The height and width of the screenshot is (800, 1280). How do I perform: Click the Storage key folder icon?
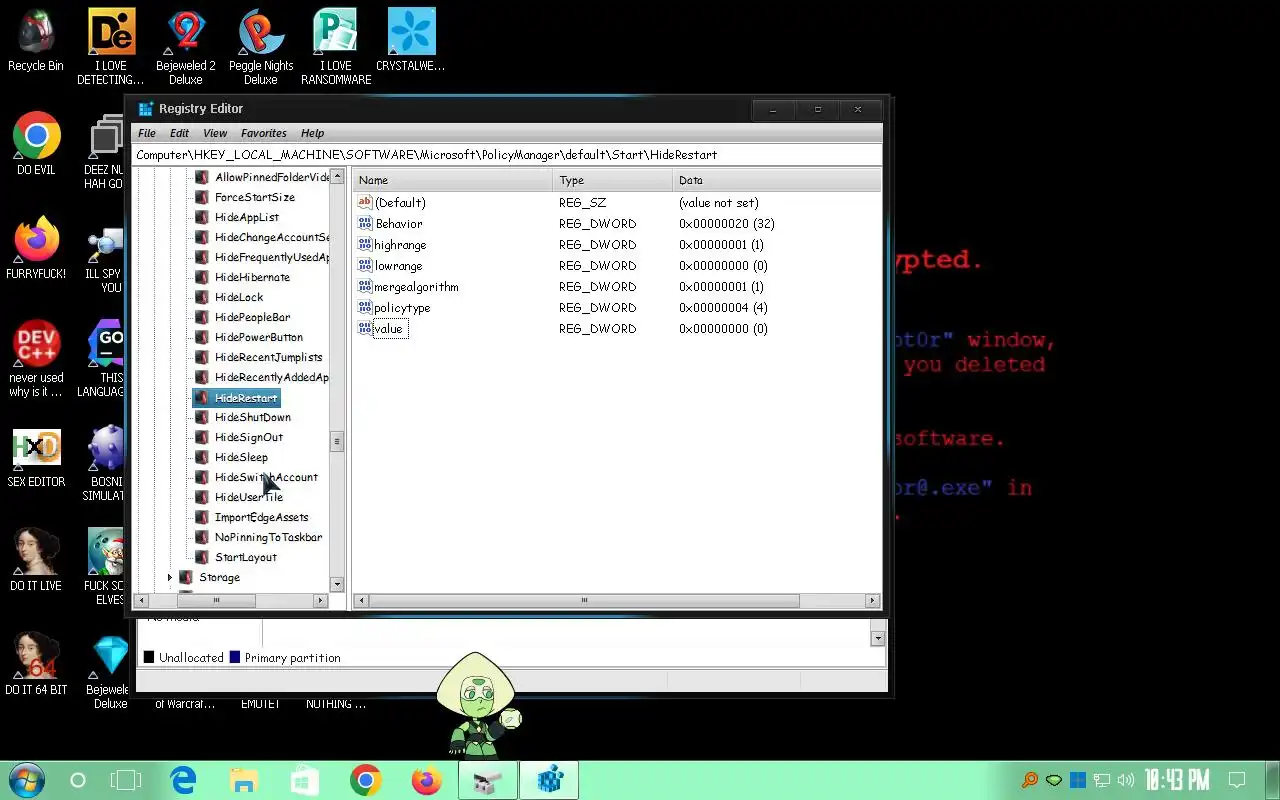[x=186, y=577]
